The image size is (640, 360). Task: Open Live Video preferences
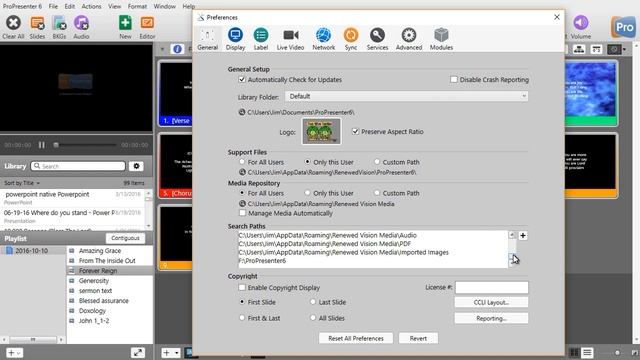(x=291, y=39)
